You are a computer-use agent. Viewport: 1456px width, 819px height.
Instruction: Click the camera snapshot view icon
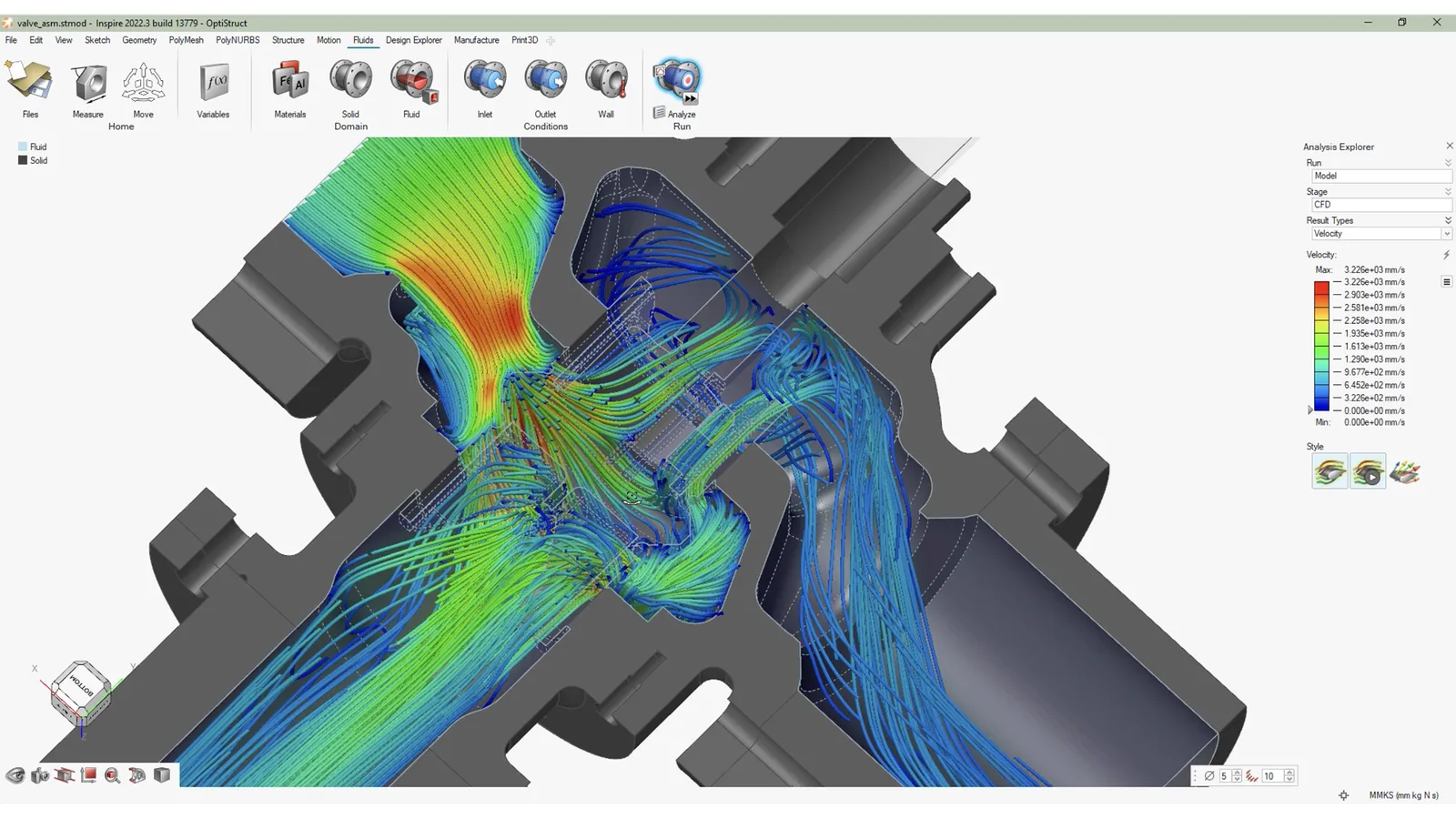tap(40, 775)
